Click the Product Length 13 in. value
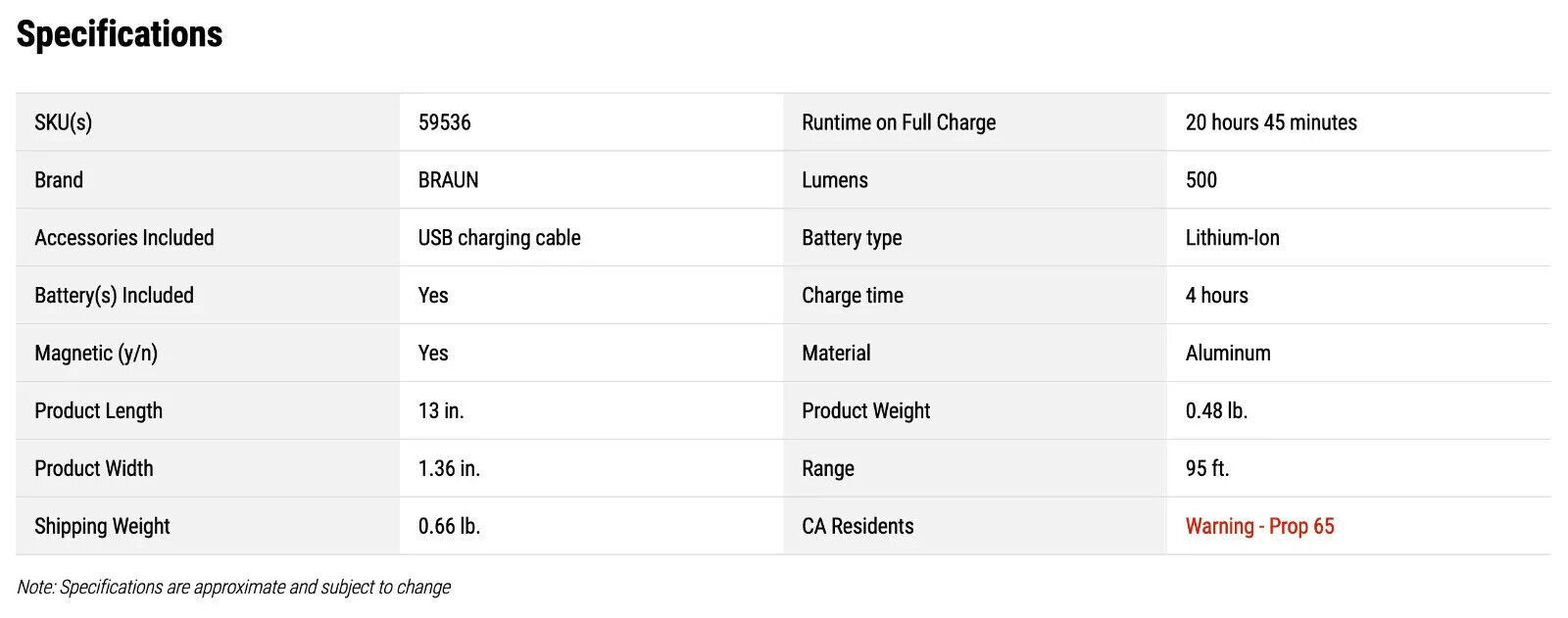Image resolution: width=1568 pixels, height=618 pixels. [x=441, y=411]
